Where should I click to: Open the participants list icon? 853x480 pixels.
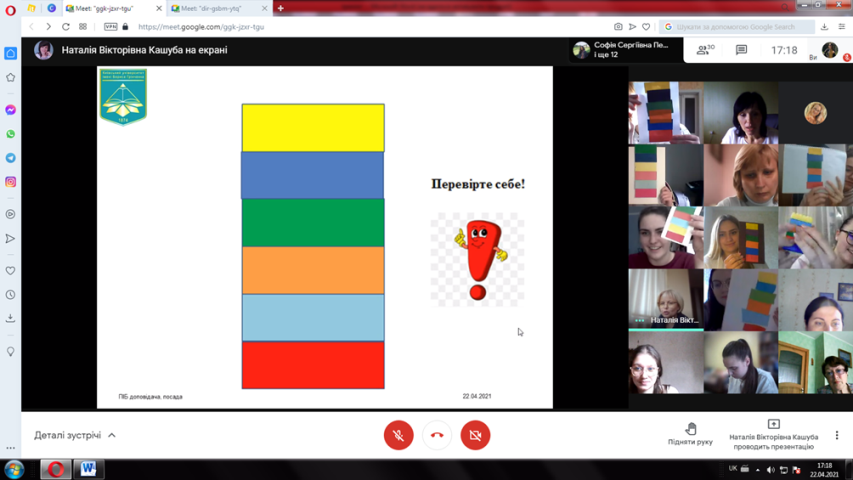(x=703, y=50)
